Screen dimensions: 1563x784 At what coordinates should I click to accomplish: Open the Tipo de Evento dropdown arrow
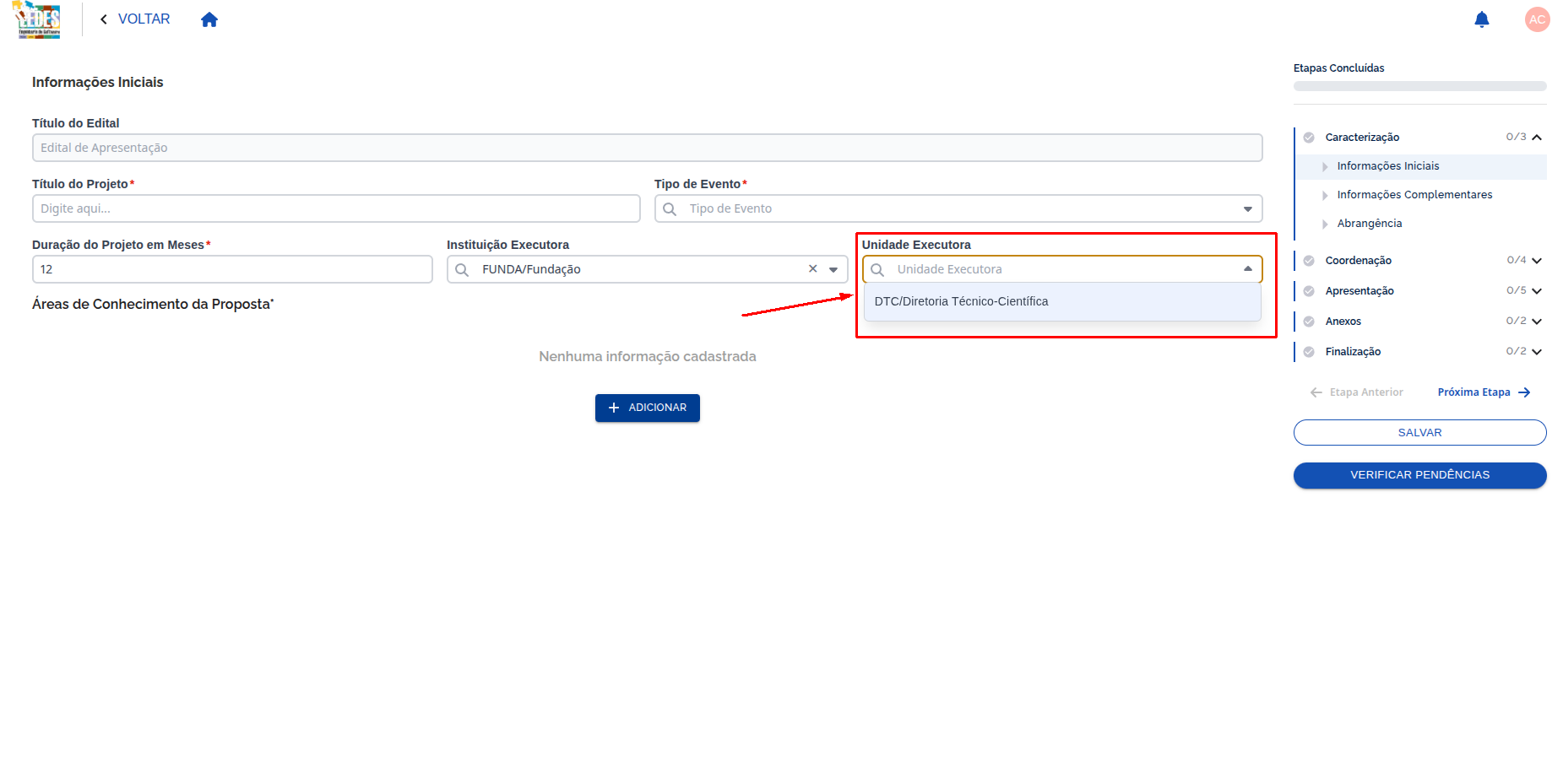pyautogui.click(x=1247, y=208)
